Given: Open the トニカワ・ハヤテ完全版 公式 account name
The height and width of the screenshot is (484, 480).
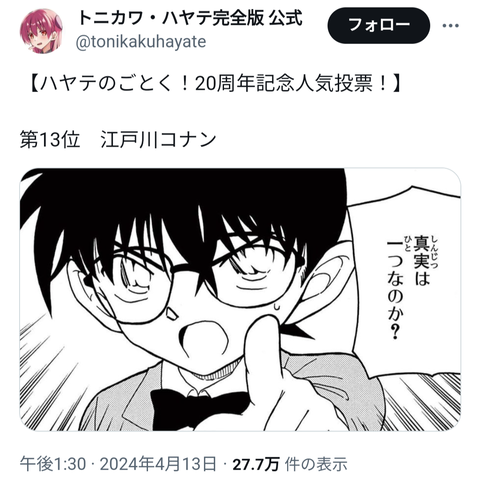Looking at the screenshot, I should 190,18.
